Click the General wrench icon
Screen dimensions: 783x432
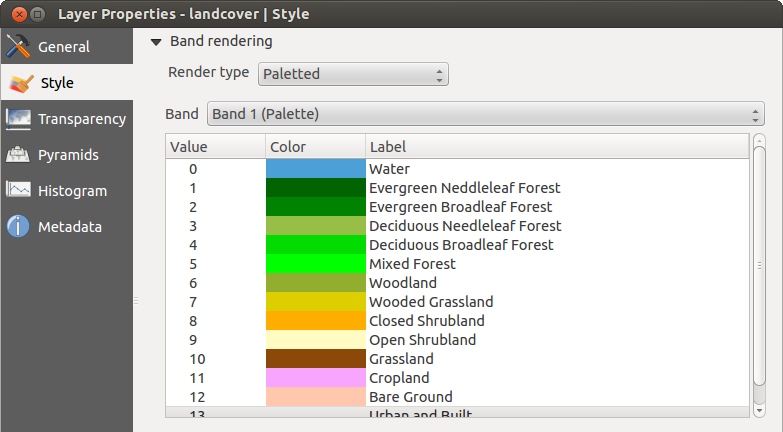(x=18, y=47)
